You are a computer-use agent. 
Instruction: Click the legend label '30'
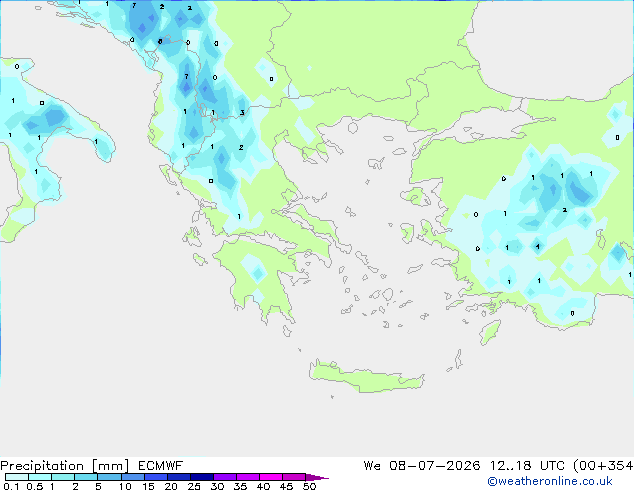pos(217,486)
